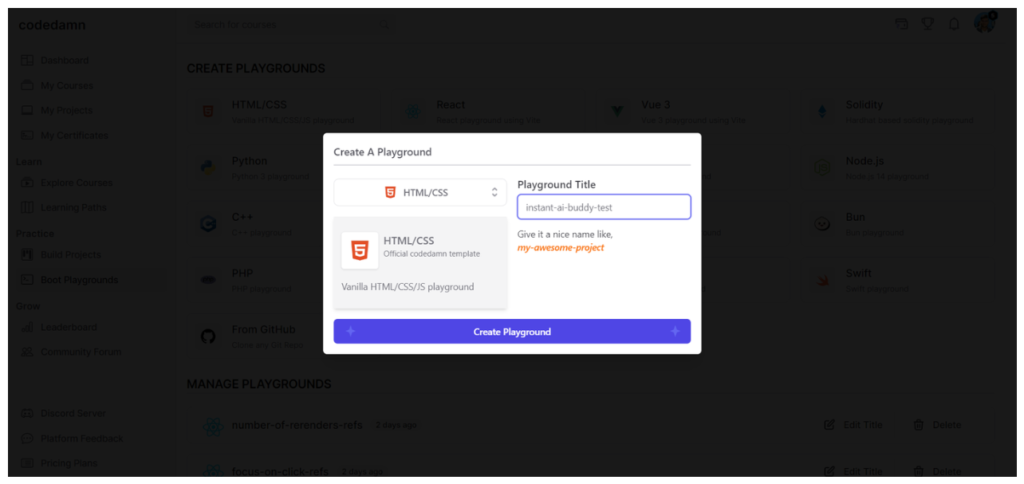Select the HTML/CSS official template card
The width and height of the screenshot is (1024, 484).
pyautogui.click(x=420, y=263)
